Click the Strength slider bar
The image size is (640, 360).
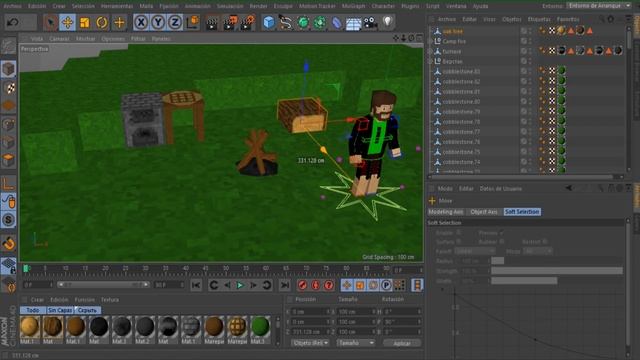pyautogui.click(x=557, y=271)
